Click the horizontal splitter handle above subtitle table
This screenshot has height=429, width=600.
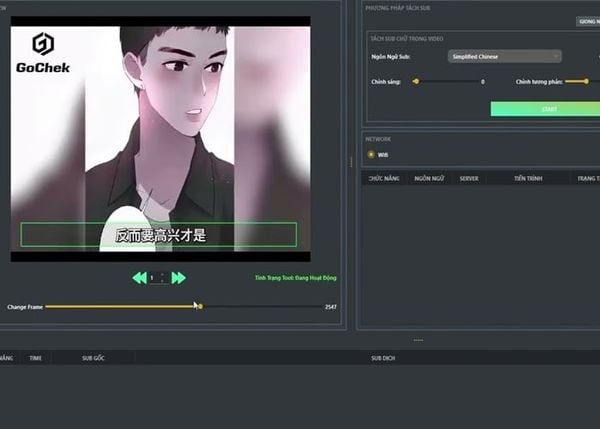point(418,340)
